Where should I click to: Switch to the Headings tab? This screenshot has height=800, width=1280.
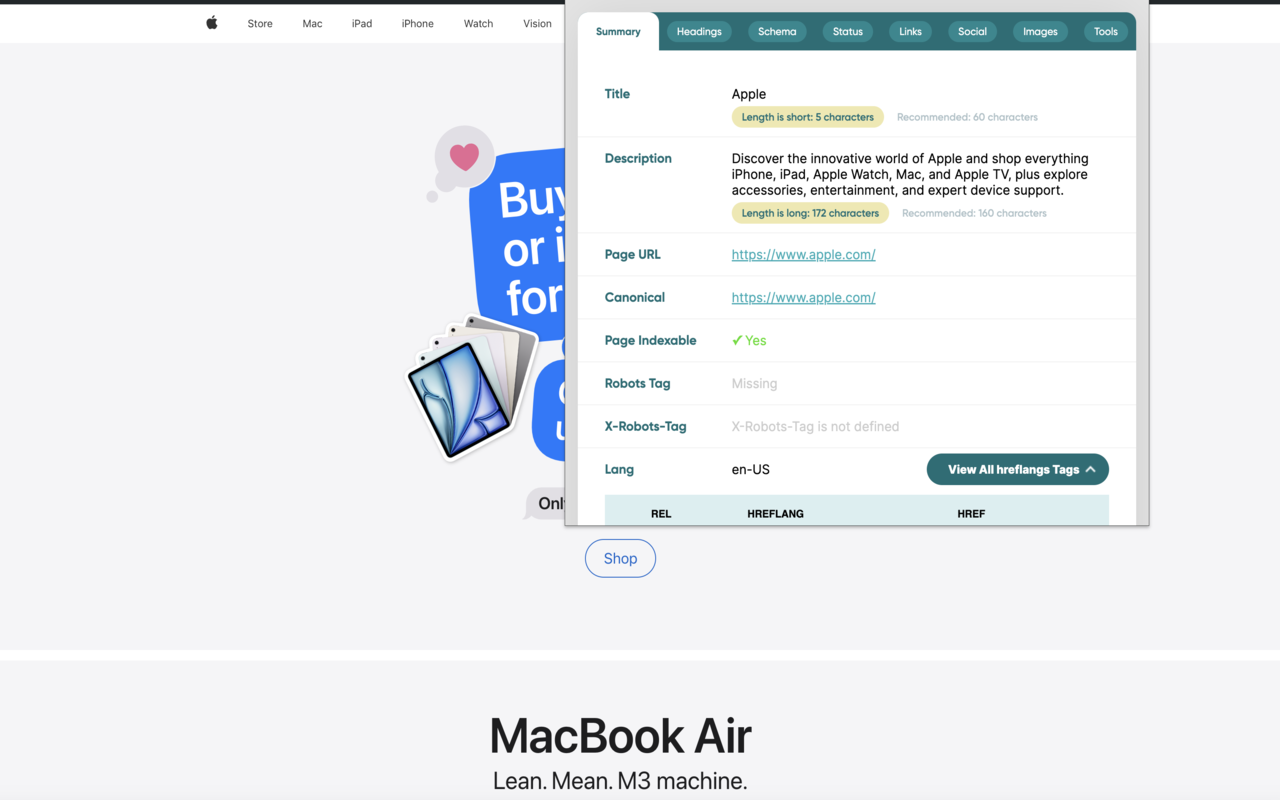pos(699,32)
